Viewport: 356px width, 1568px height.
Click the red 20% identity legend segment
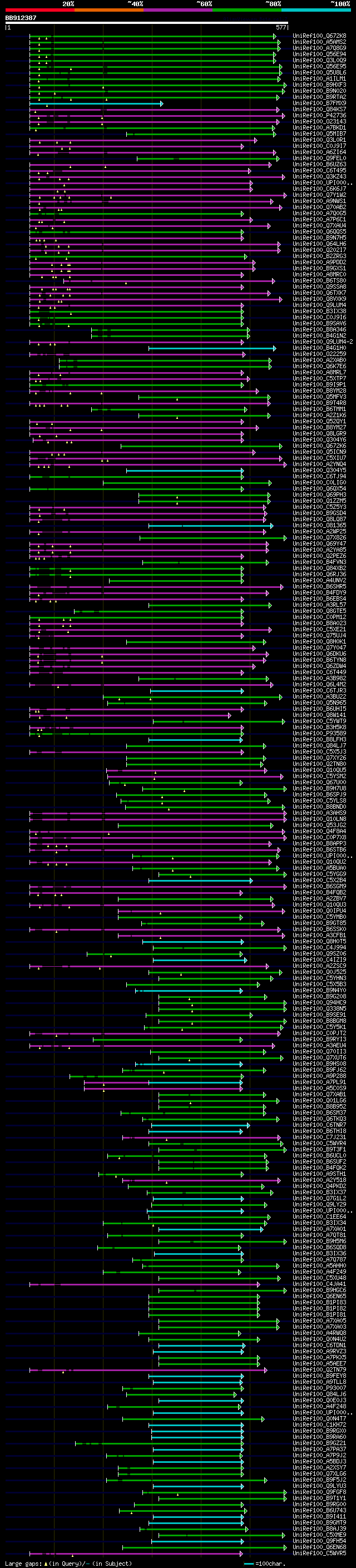(39, 10)
